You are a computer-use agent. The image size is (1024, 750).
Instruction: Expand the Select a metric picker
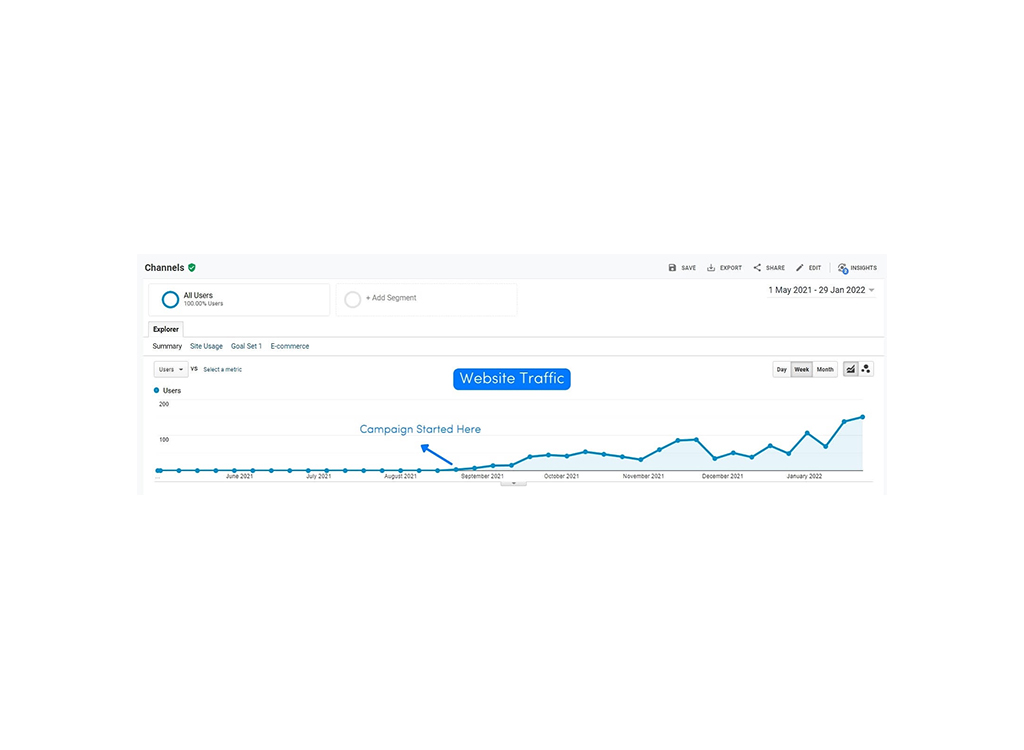(221, 369)
